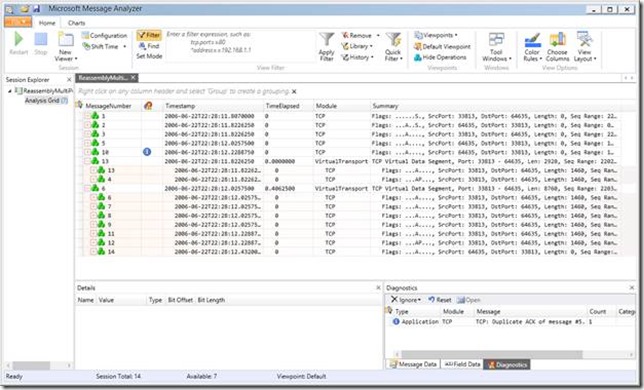Viewport: 644px width, 390px height.
Task: Open the Remove filter dropdown
Action: pyautogui.click(x=361, y=36)
